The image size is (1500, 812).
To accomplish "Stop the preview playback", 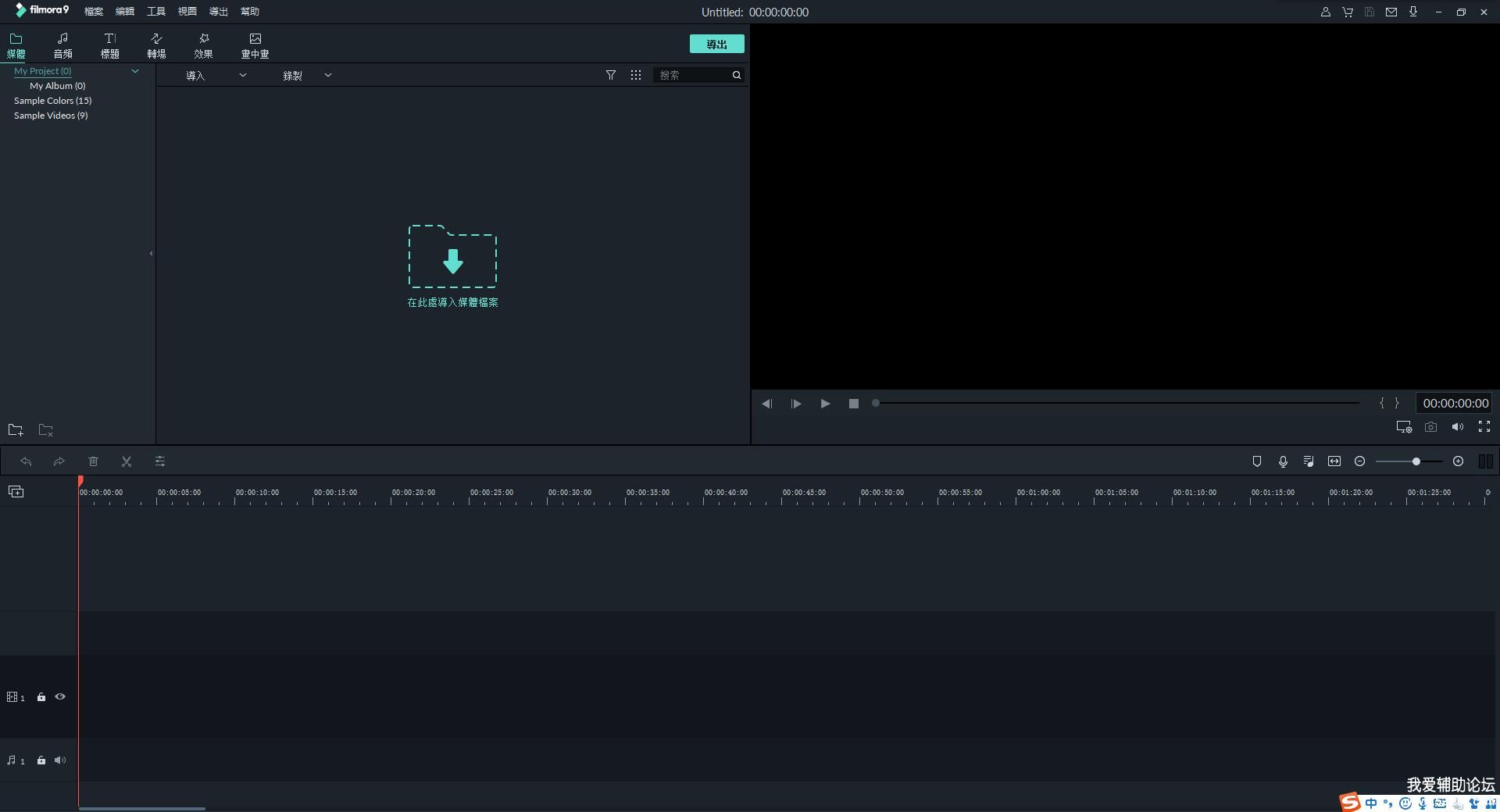I will (854, 404).
